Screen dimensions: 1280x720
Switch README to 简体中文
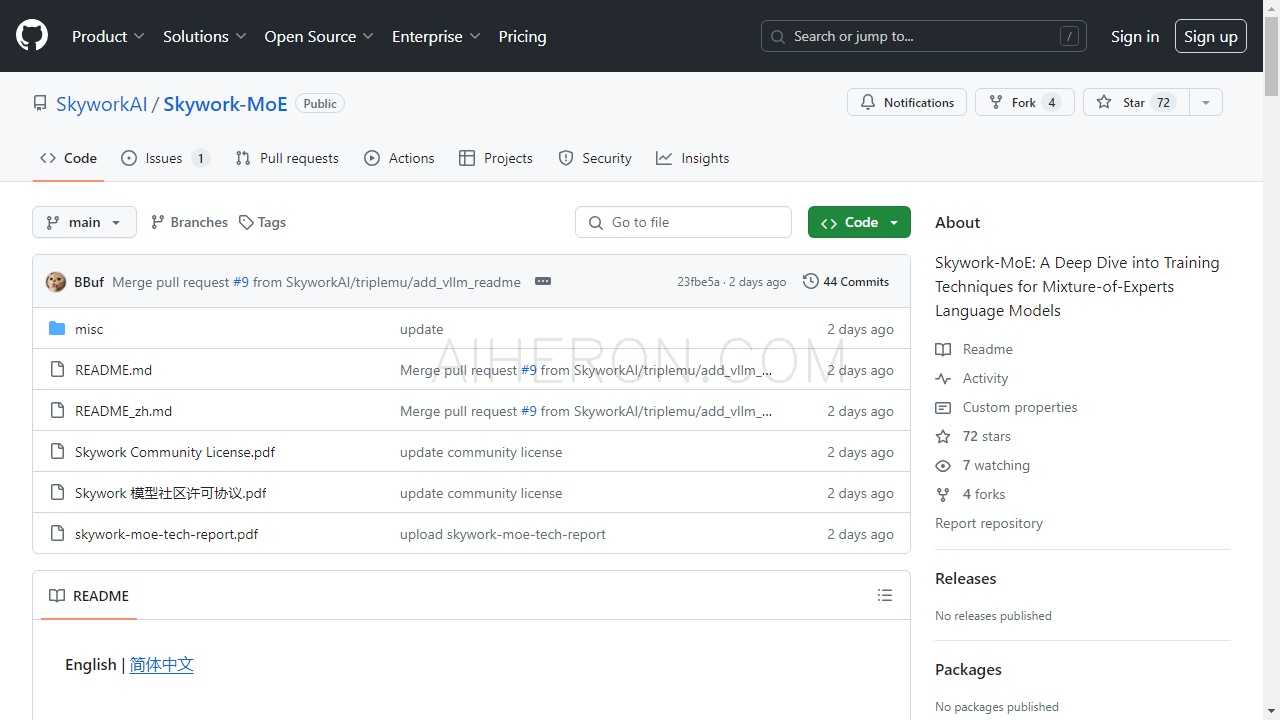tap(162, 665)
